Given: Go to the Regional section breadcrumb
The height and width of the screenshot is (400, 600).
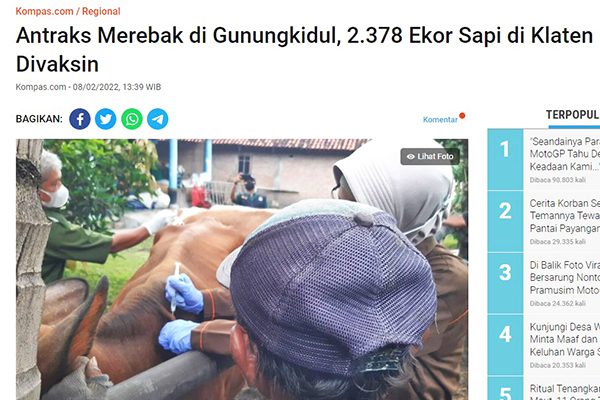Looking at the screenshot, I should click(101, 11).
